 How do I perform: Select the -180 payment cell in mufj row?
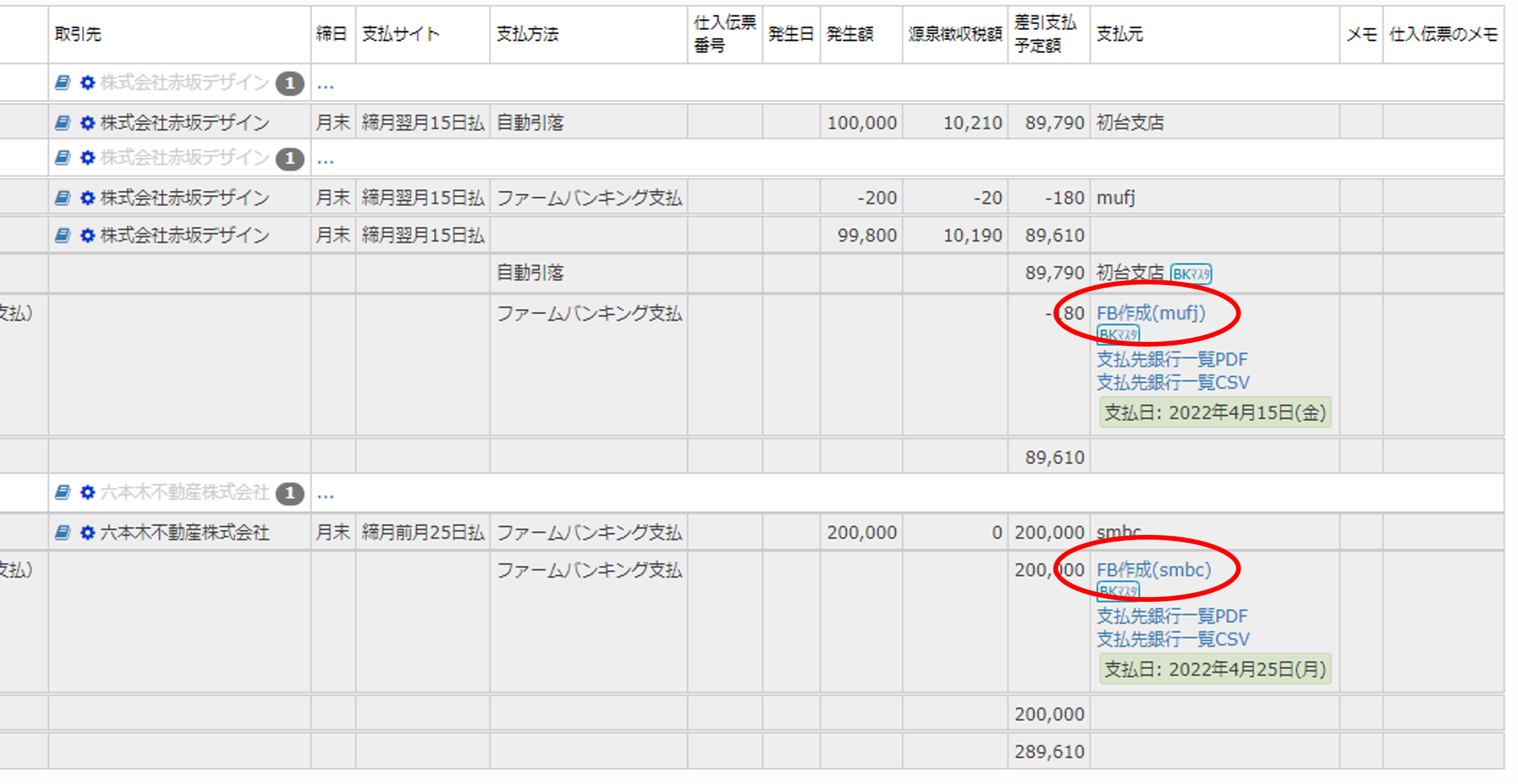point(1049,198)
